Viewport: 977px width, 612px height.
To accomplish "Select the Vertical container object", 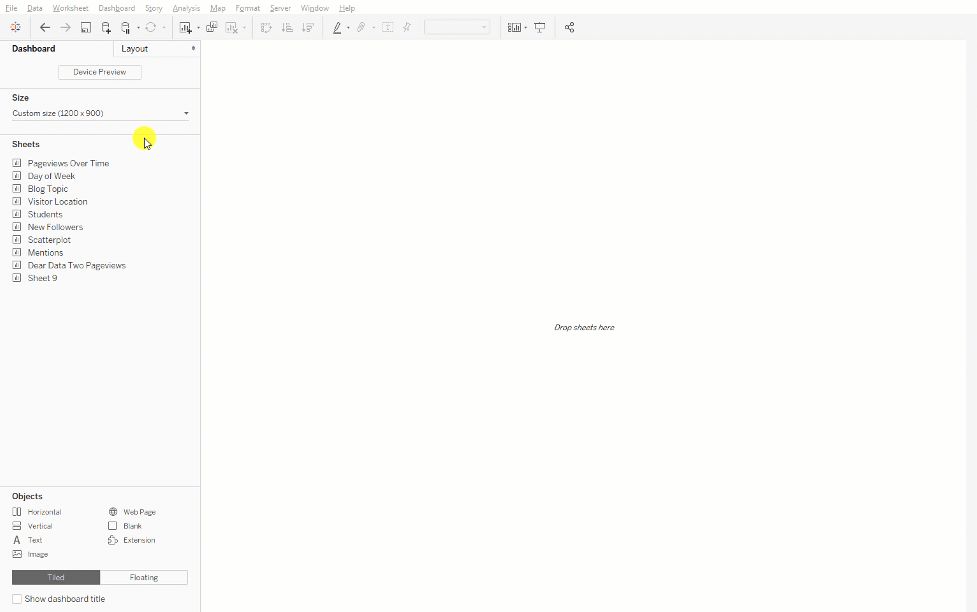I will coord(32,526).
